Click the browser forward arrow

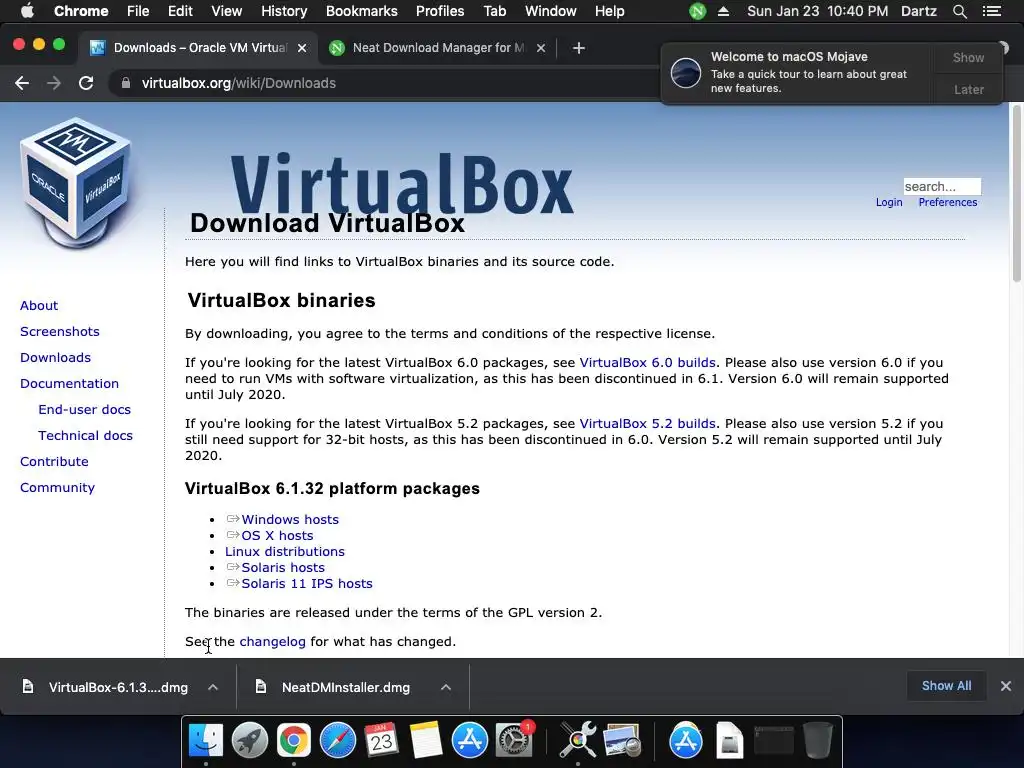tap(54, 83)
